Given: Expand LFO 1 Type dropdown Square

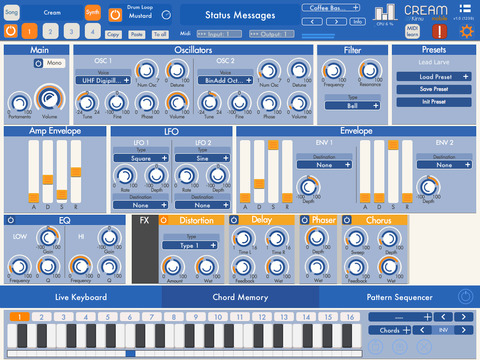Looking at the screenshot, I should (x=141, y=158).
